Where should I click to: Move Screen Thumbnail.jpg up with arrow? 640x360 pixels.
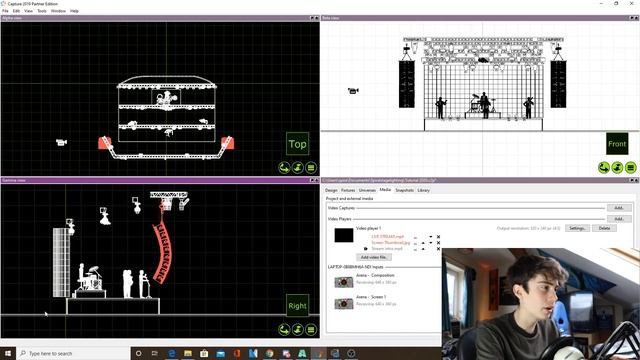coord(423,242)
